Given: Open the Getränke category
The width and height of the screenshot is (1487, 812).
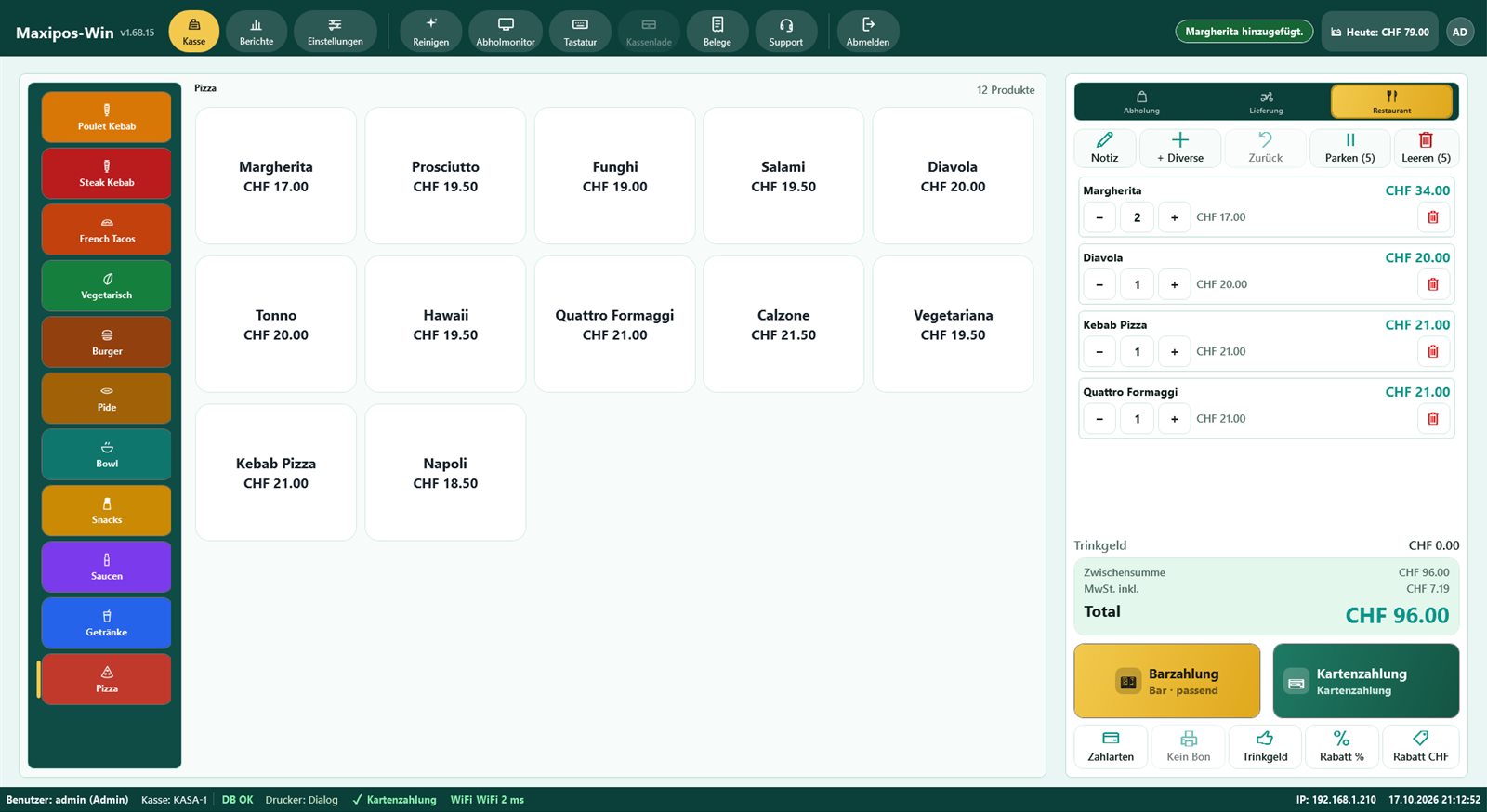Looking at the screenshot, I should (107, 622).
